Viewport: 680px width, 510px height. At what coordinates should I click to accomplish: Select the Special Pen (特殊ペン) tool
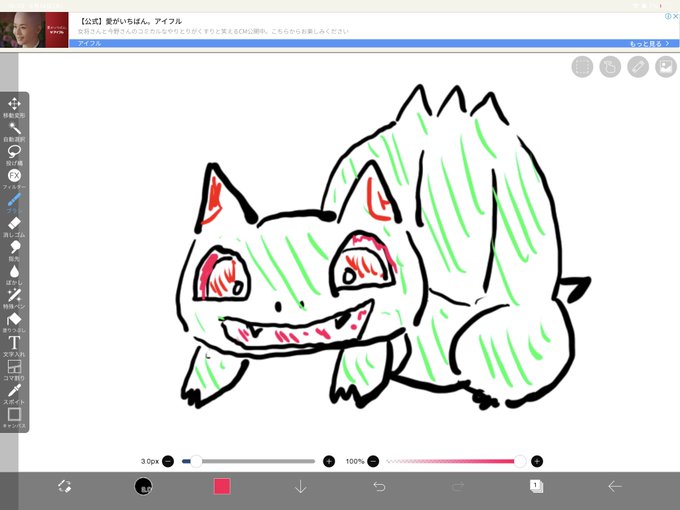point(14,298)
